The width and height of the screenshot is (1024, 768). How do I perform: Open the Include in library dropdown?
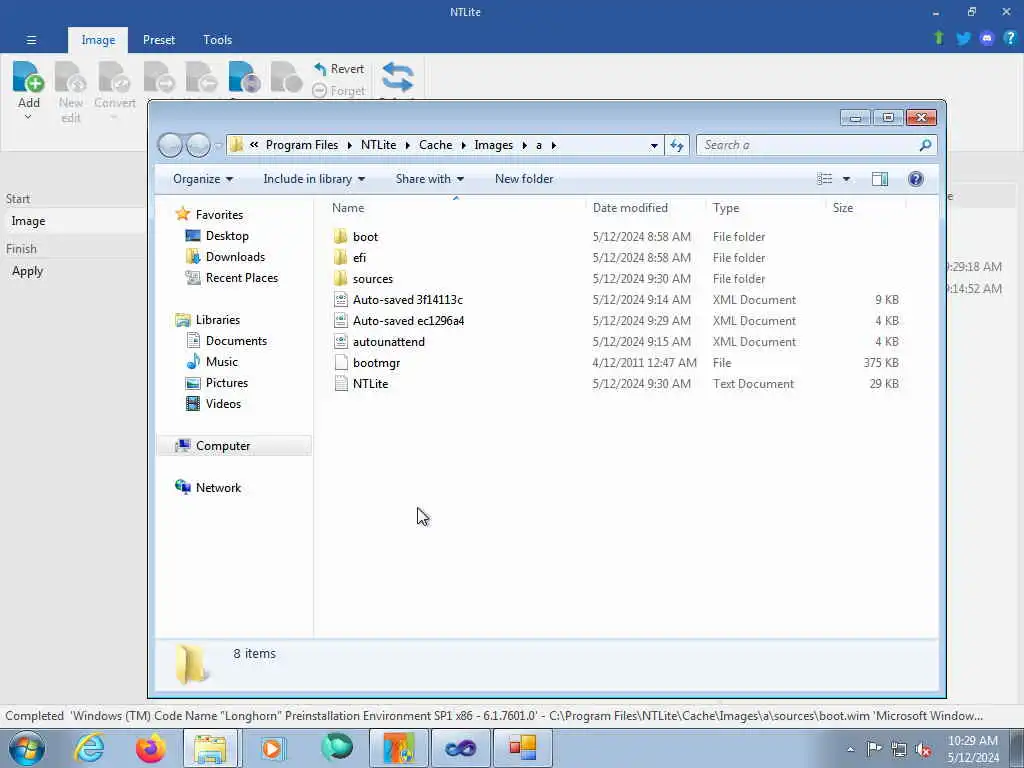tap(314, 179)
